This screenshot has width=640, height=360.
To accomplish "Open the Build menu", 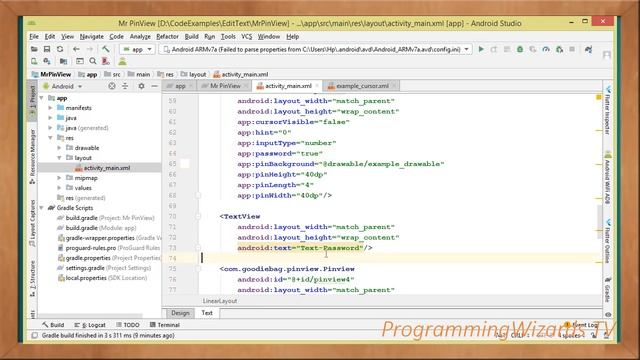I will 191,36.
